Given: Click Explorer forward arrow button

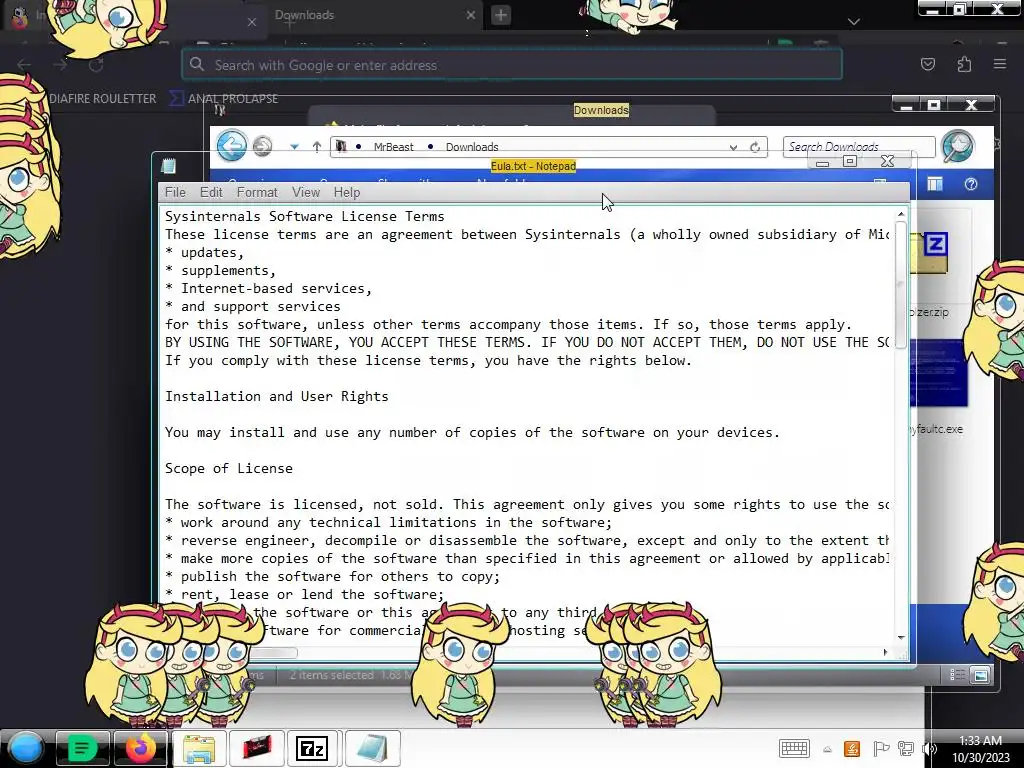Looking at the screenshot, I should coord(263,146).
